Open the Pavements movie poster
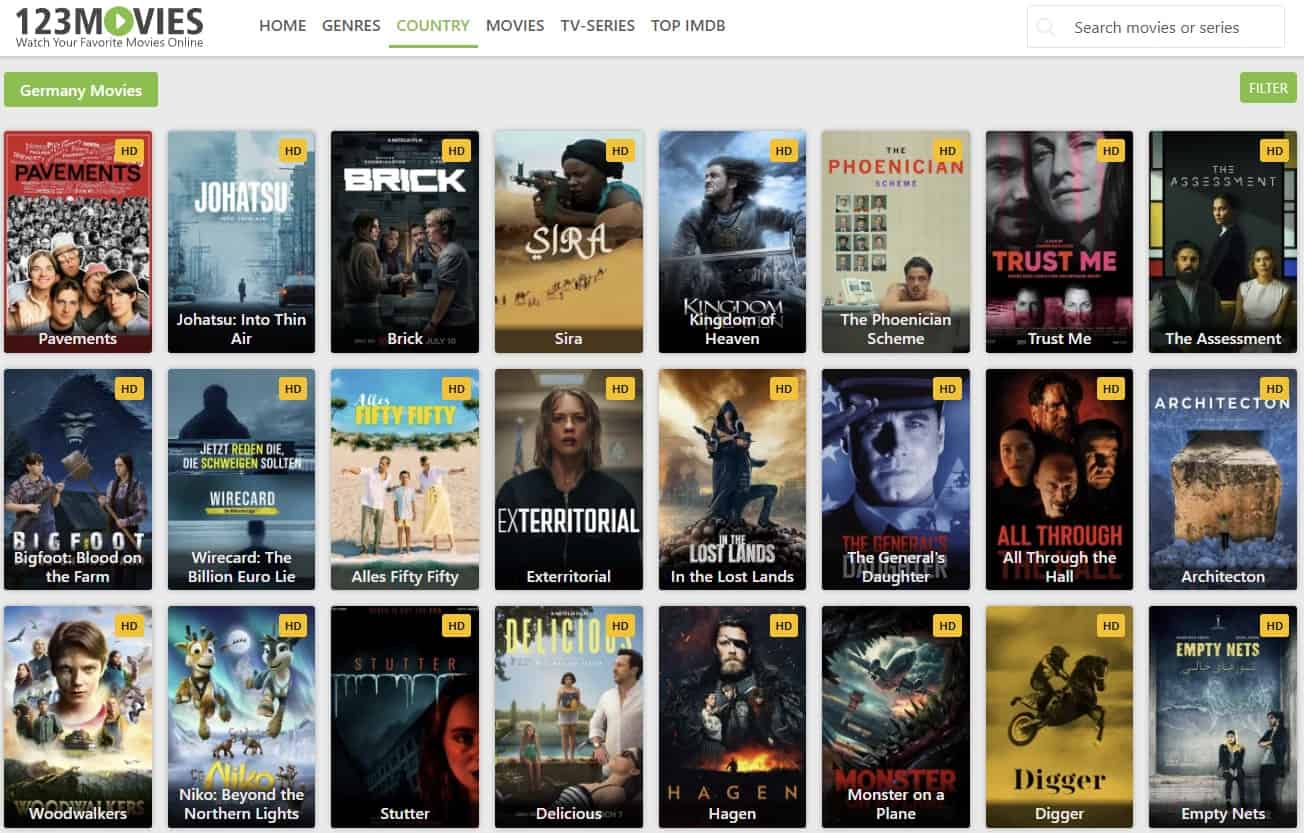 (x=78, y=242)
